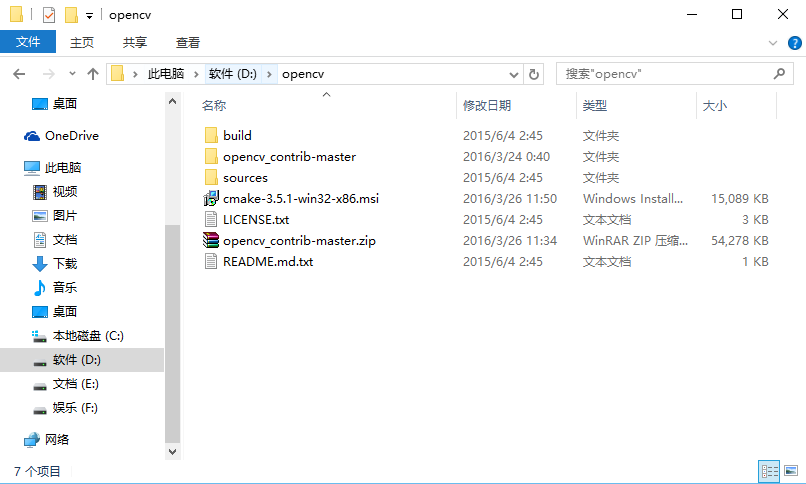
Task: Click 软件 (D:) in the address bar
Action: click(233, 74)
